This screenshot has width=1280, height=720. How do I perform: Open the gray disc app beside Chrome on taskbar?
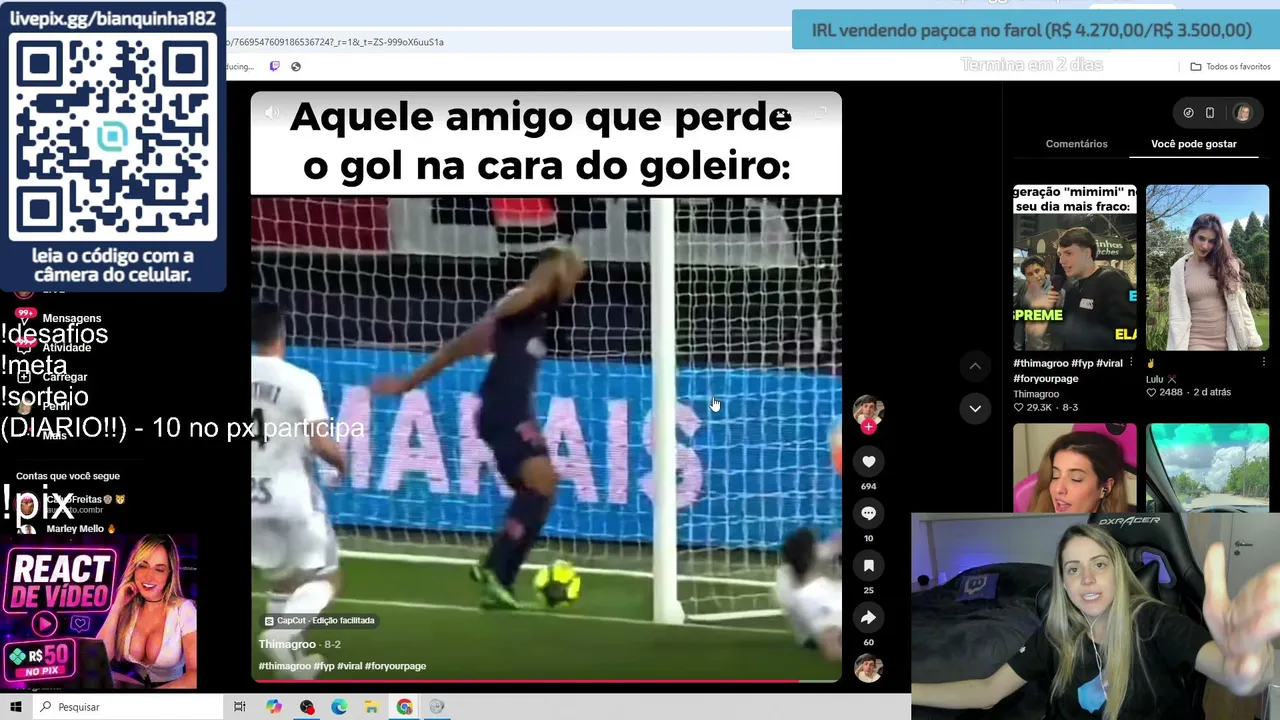(436, 707)
